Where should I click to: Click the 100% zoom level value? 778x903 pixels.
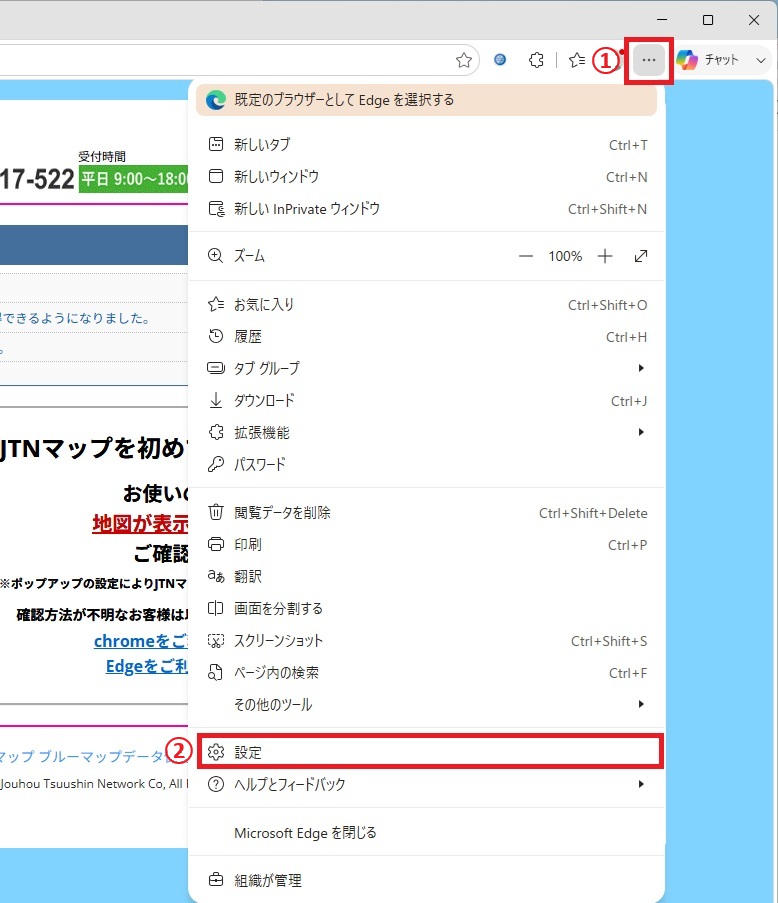[565, 256]
